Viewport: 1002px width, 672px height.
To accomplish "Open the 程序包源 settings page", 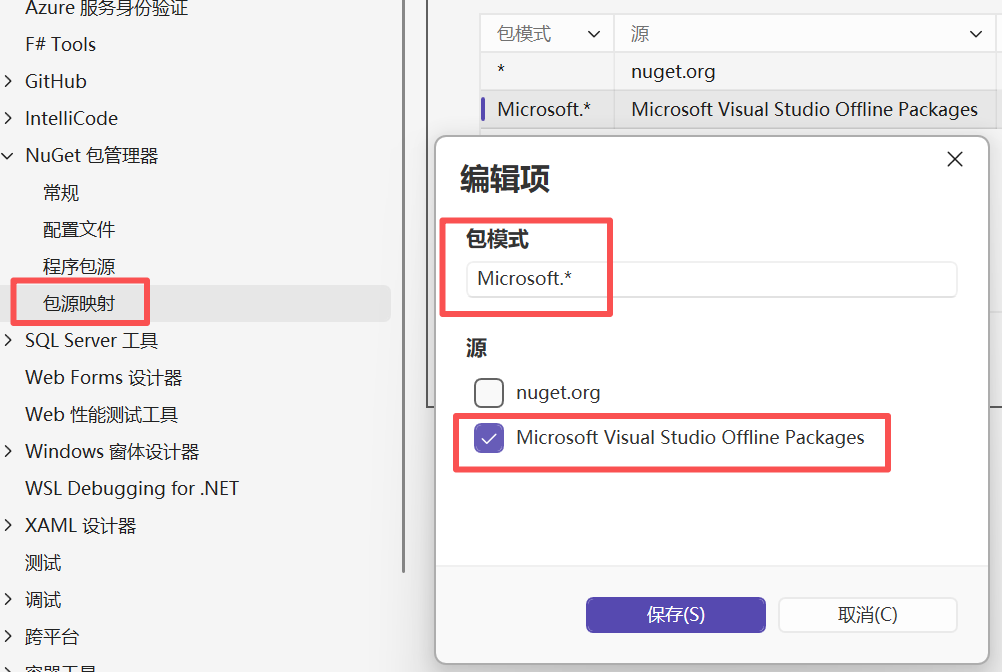I will 79,267.
